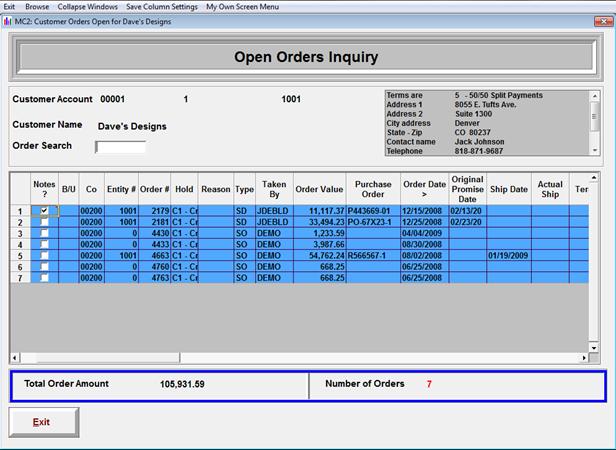Click purchase order P443669-01 cell
Screen dimensions: 616x450
(x=373, y=211)
